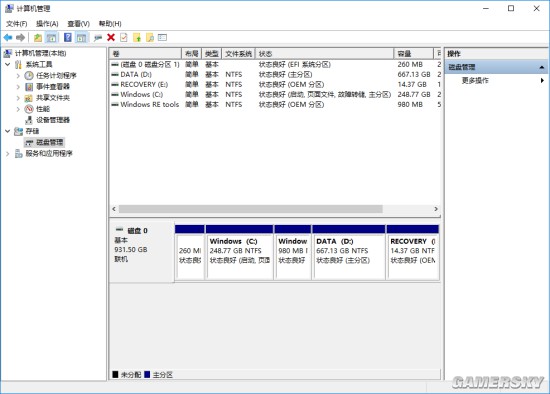Collapse the 系统工具 tree node
Screen dimensions: 550x394
(x=7, y=65)
